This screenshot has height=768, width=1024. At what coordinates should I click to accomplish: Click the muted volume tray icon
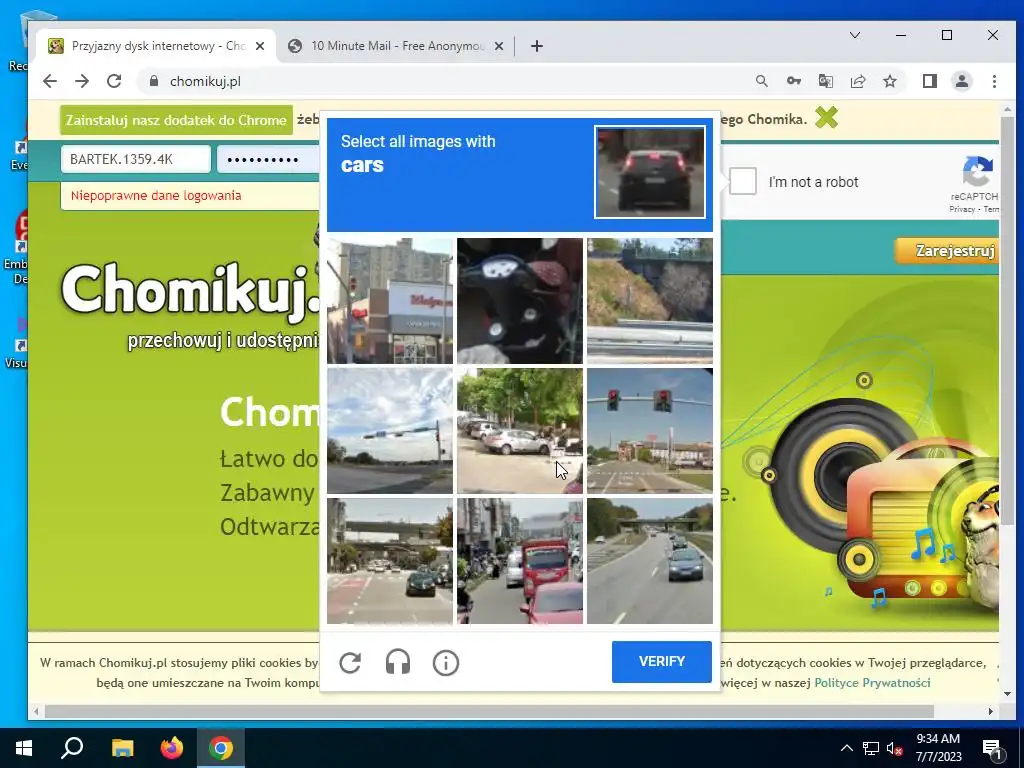pos(894,748)
